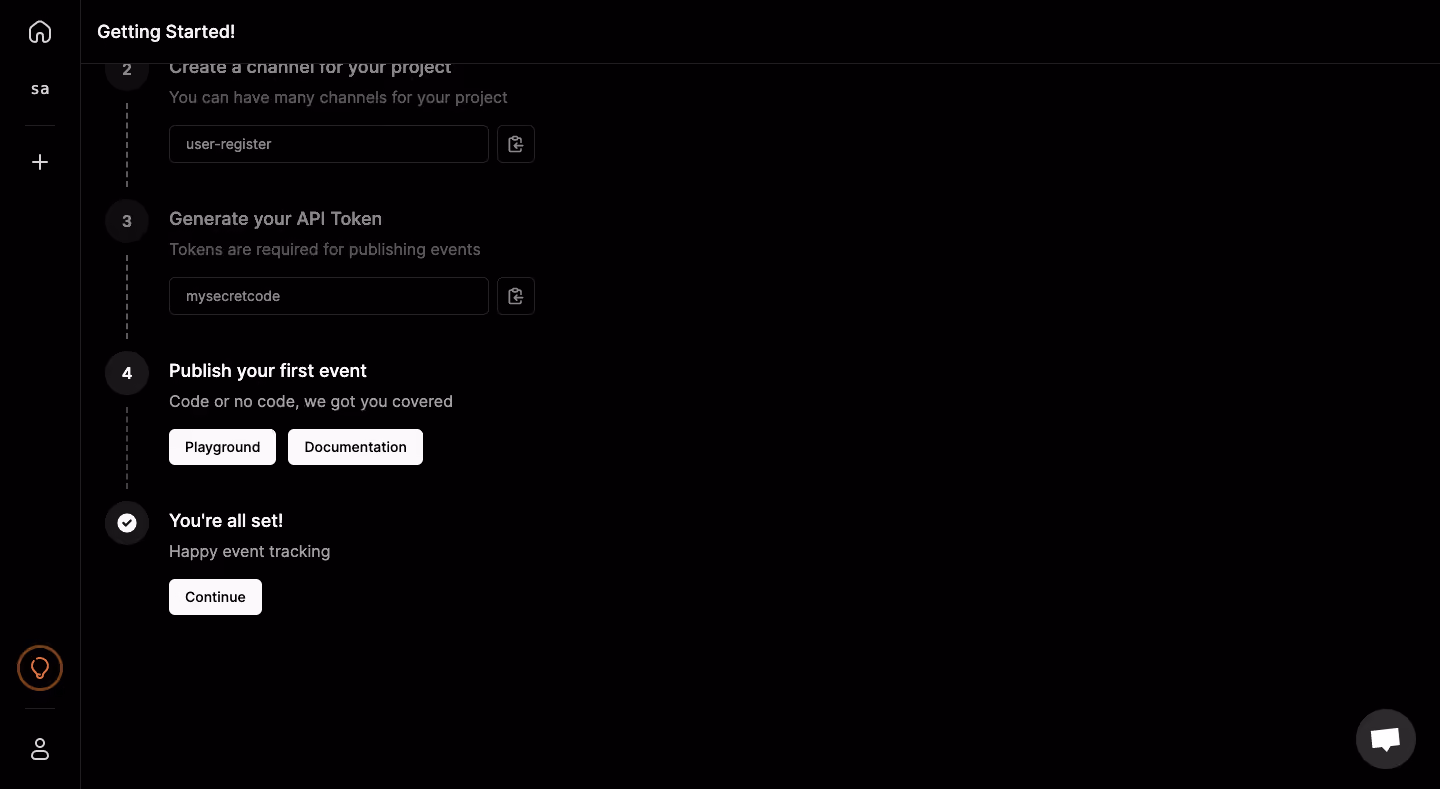Image resolution: width=1440 pixels, height=789 pixels.
Task: Click the Continue button
Action: pyautogui.click(x=215, y=597)
